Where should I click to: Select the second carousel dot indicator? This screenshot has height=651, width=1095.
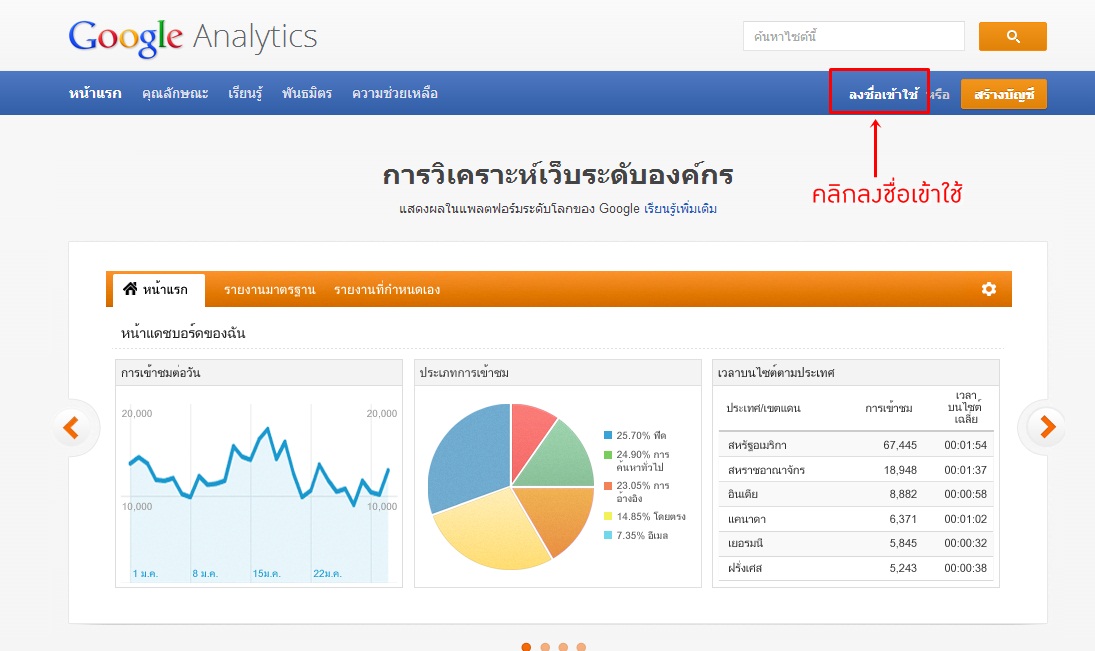[x=545, y=647]
